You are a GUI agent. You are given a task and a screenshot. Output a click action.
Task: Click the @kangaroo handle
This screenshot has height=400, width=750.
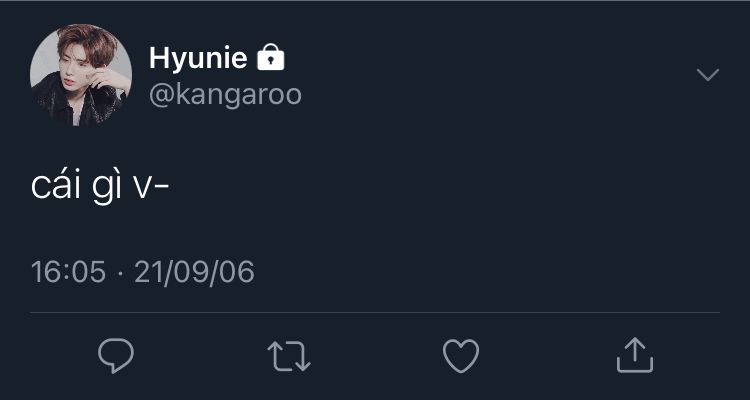(x=225, y=94)
